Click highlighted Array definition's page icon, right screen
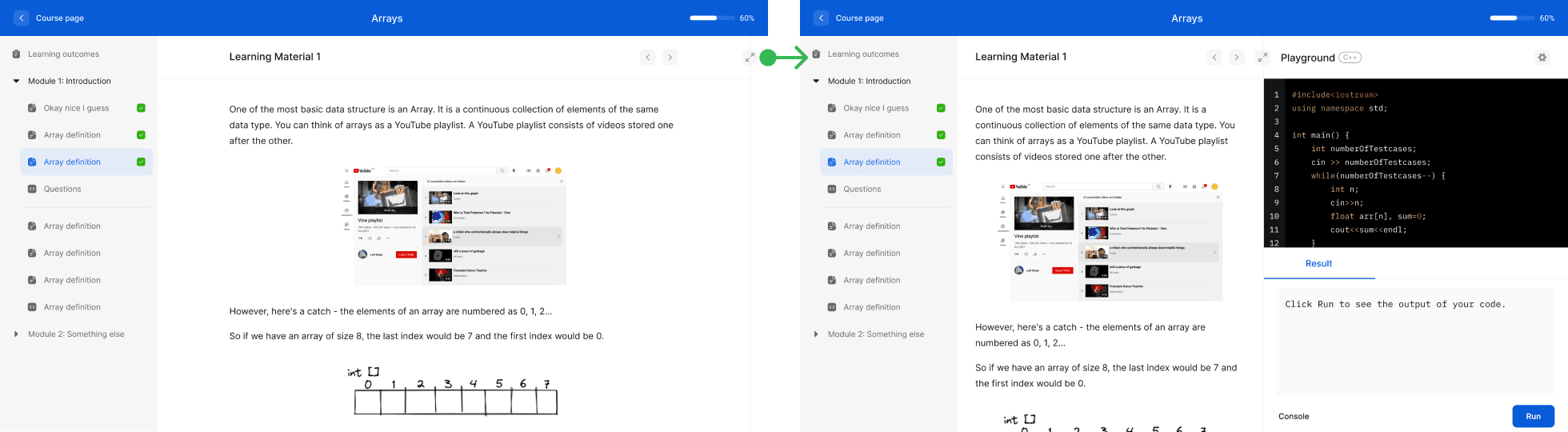Image resolution: width=1568 pixels, height=432 pixels. pyautogui.click(x=832, y=162)
